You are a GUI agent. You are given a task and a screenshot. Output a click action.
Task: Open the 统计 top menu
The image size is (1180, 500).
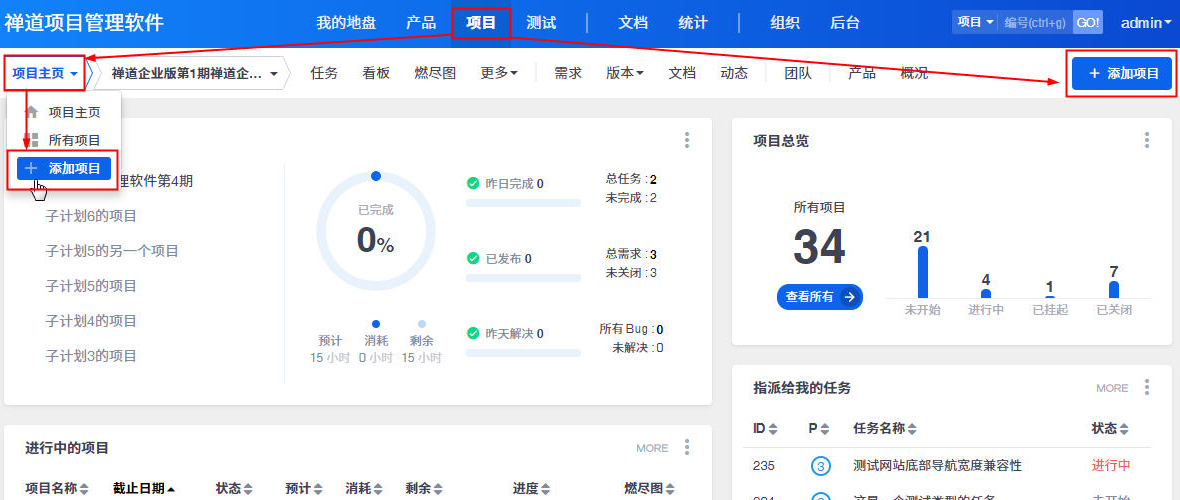tap(692, 23)
